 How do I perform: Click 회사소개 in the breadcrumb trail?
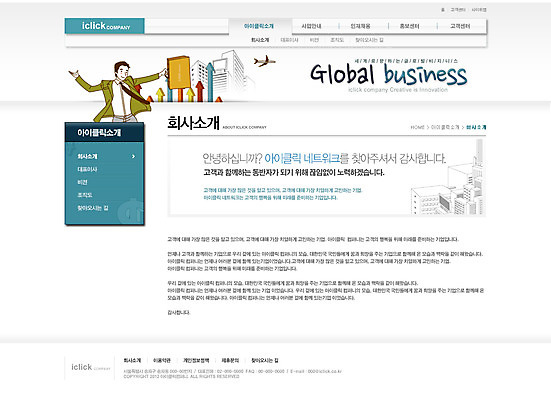coord(476,127)
